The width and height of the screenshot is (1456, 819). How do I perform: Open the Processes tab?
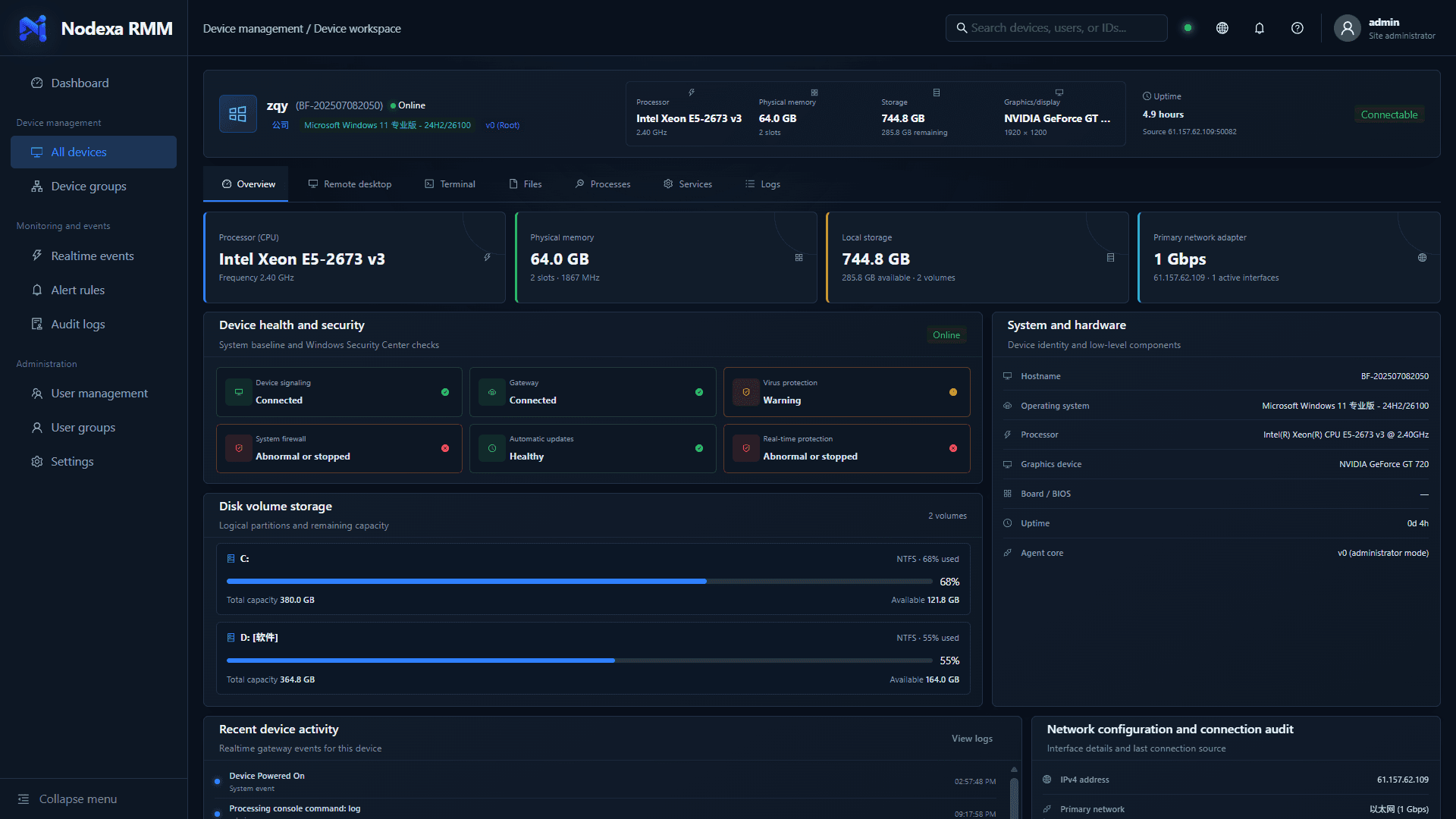603,184
